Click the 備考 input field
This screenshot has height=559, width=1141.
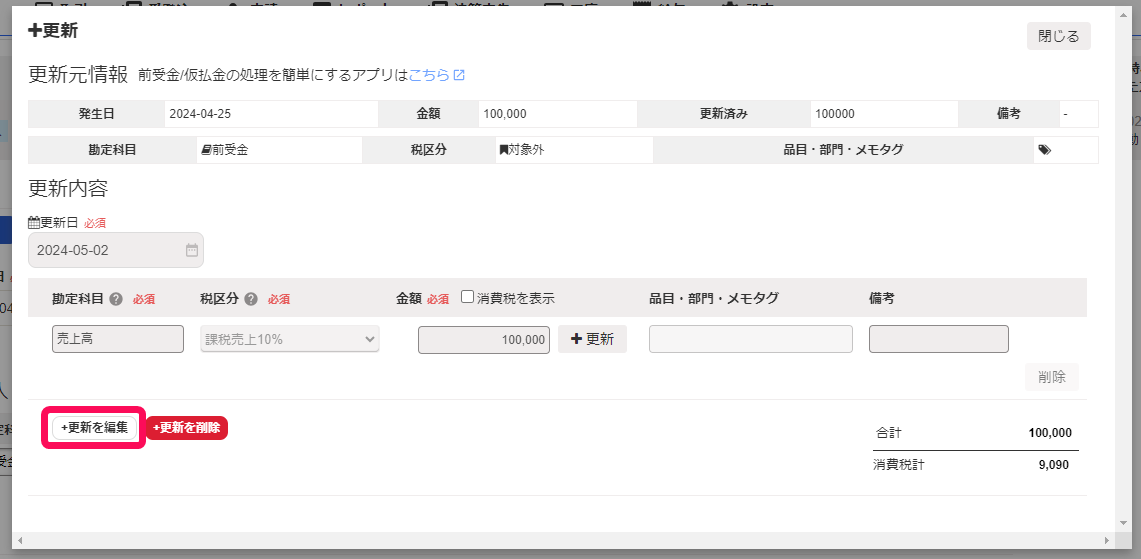(939, 339)
